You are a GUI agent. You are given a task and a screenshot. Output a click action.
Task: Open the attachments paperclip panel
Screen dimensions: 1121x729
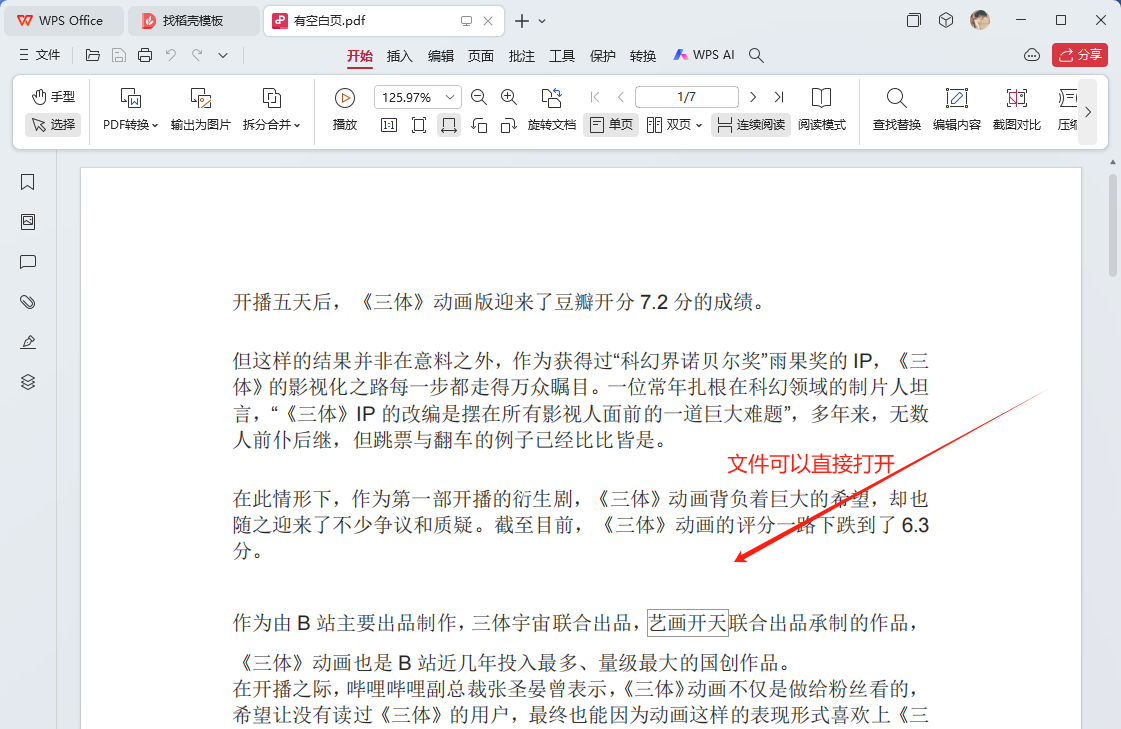coord(28,302)
